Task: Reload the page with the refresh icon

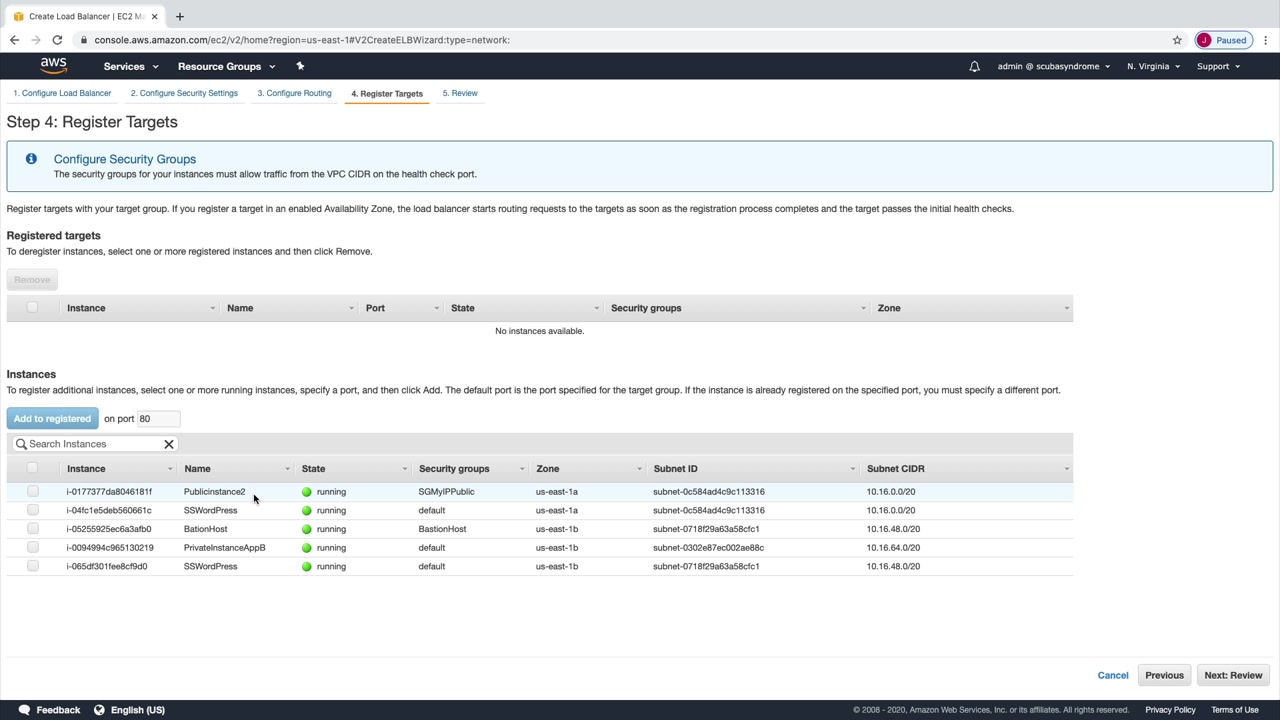Action: coord(57,40)
